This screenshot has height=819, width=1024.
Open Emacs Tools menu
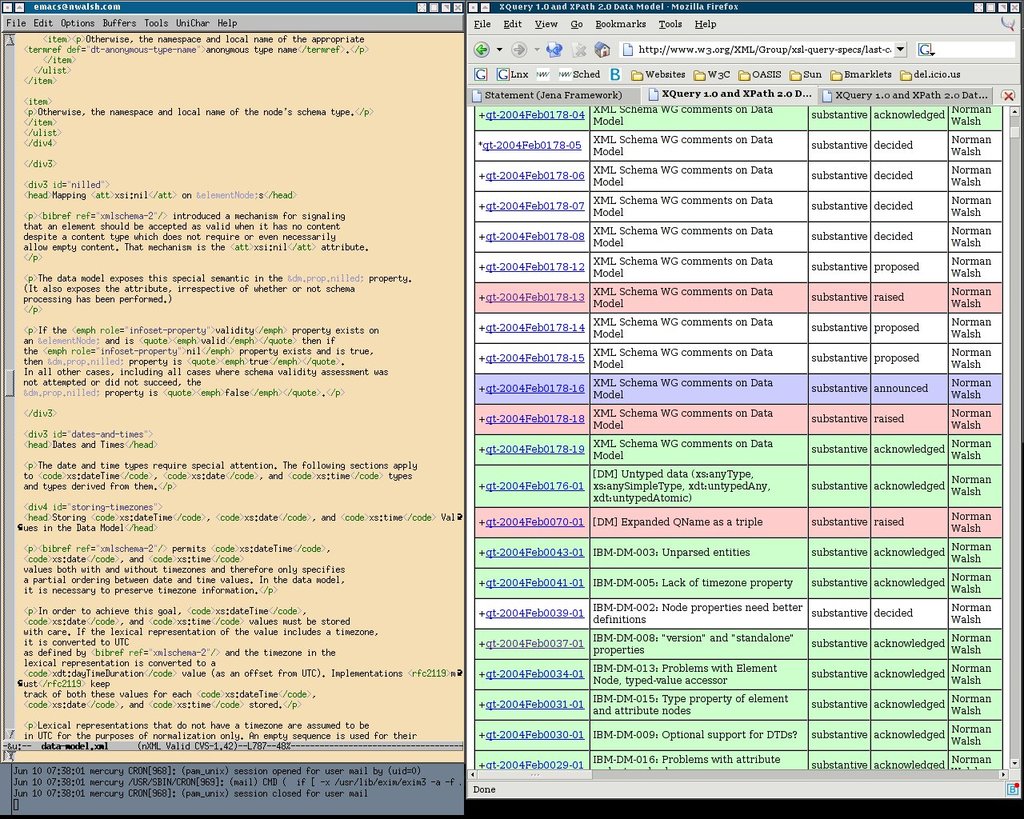[x=156, y=23]
